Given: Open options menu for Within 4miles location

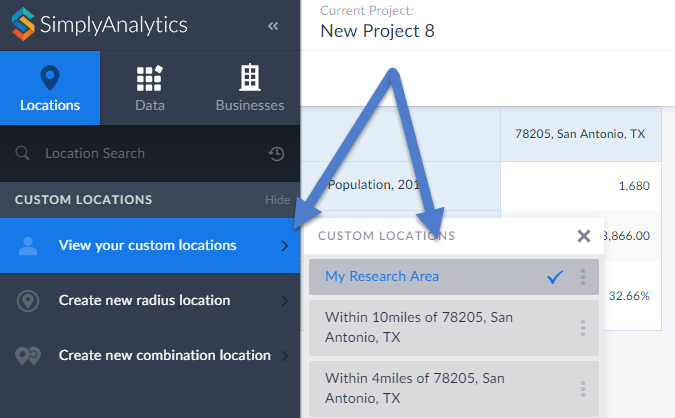Looking at the screenshot, I should point(583,389).
